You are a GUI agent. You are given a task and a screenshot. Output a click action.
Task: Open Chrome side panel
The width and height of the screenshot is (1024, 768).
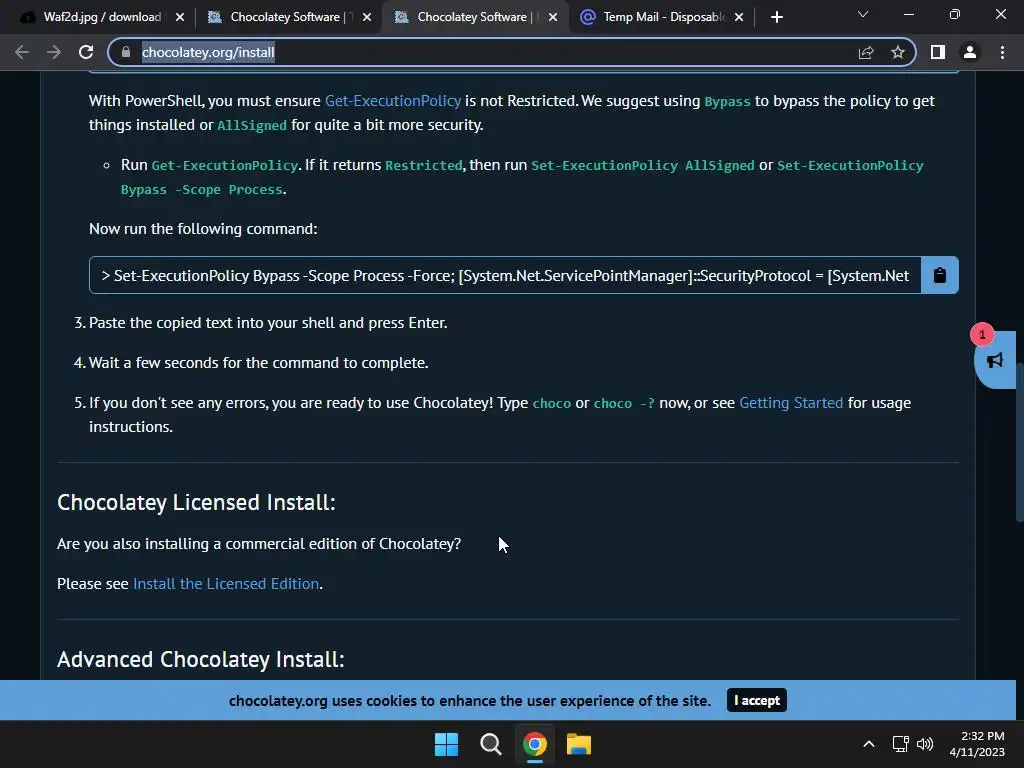pyautogui.click(x=938, y=52)
